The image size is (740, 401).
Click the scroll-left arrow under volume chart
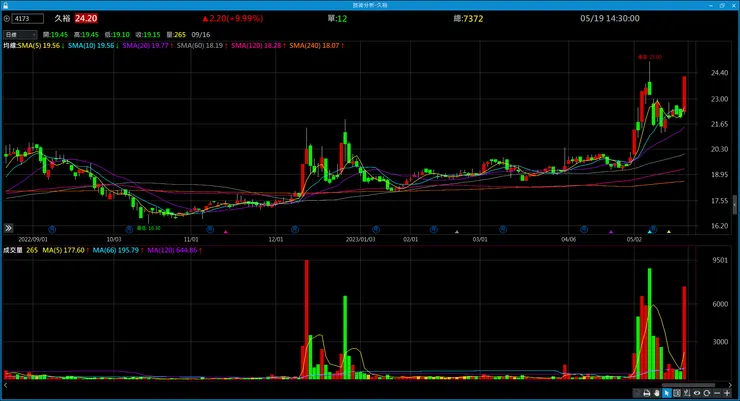click(x=6, y=385)
